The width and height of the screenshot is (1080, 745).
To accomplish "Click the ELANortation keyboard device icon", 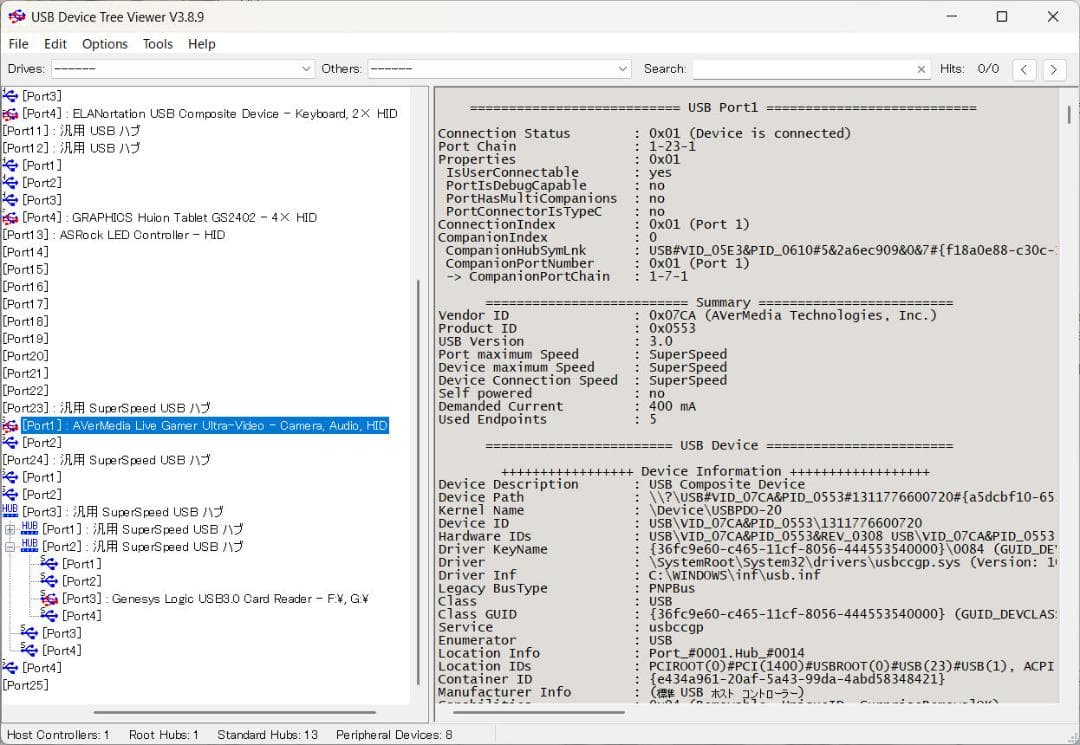I will [x=10, y=114].
